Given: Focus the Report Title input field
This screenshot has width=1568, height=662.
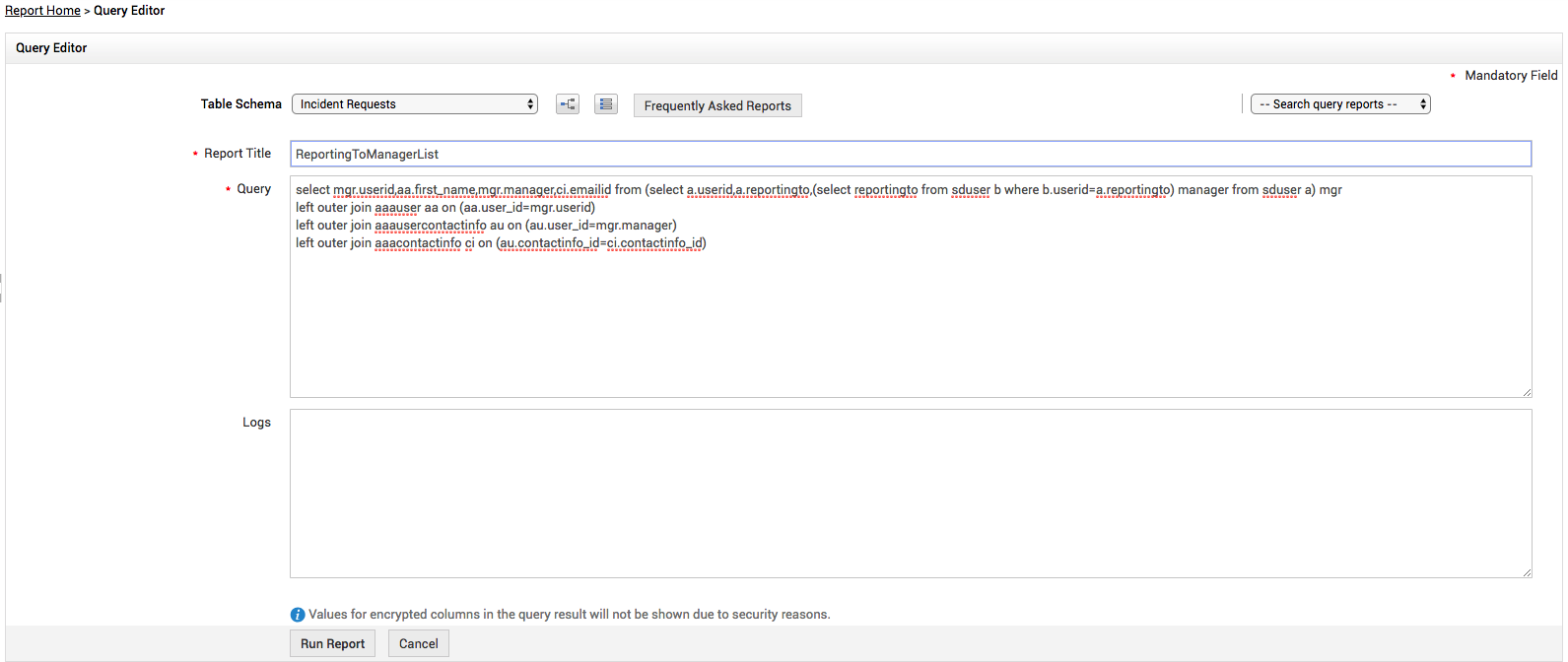Looking at the screenshot, I should coord(911,154).
